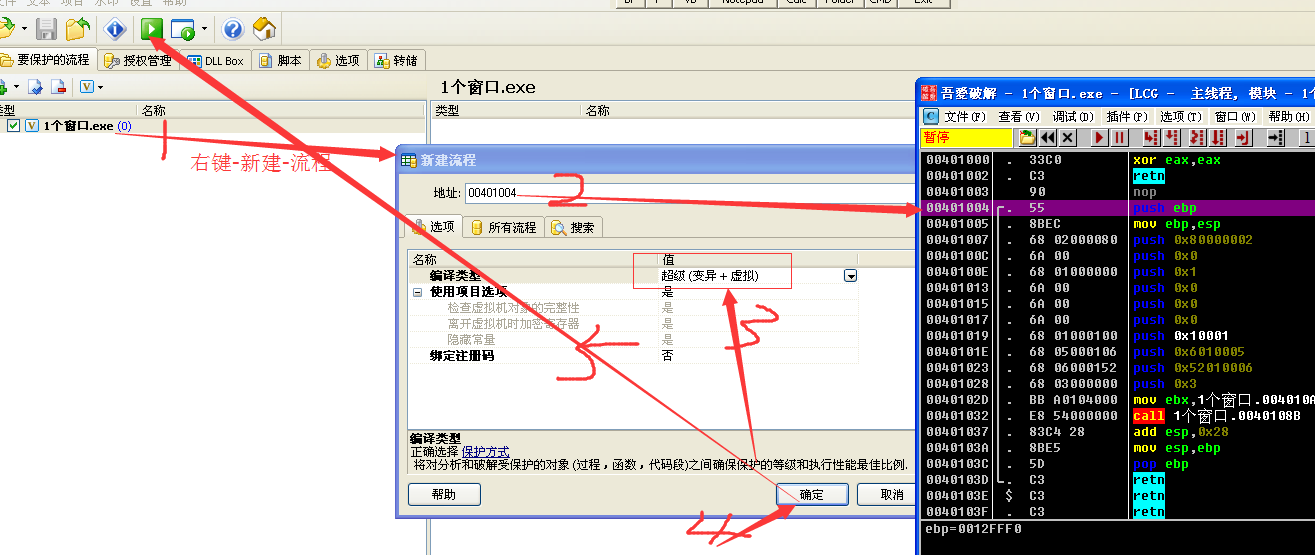Open the 插件(P) menu in debugger
1315x555 pixels.
tap(1127, 117)
